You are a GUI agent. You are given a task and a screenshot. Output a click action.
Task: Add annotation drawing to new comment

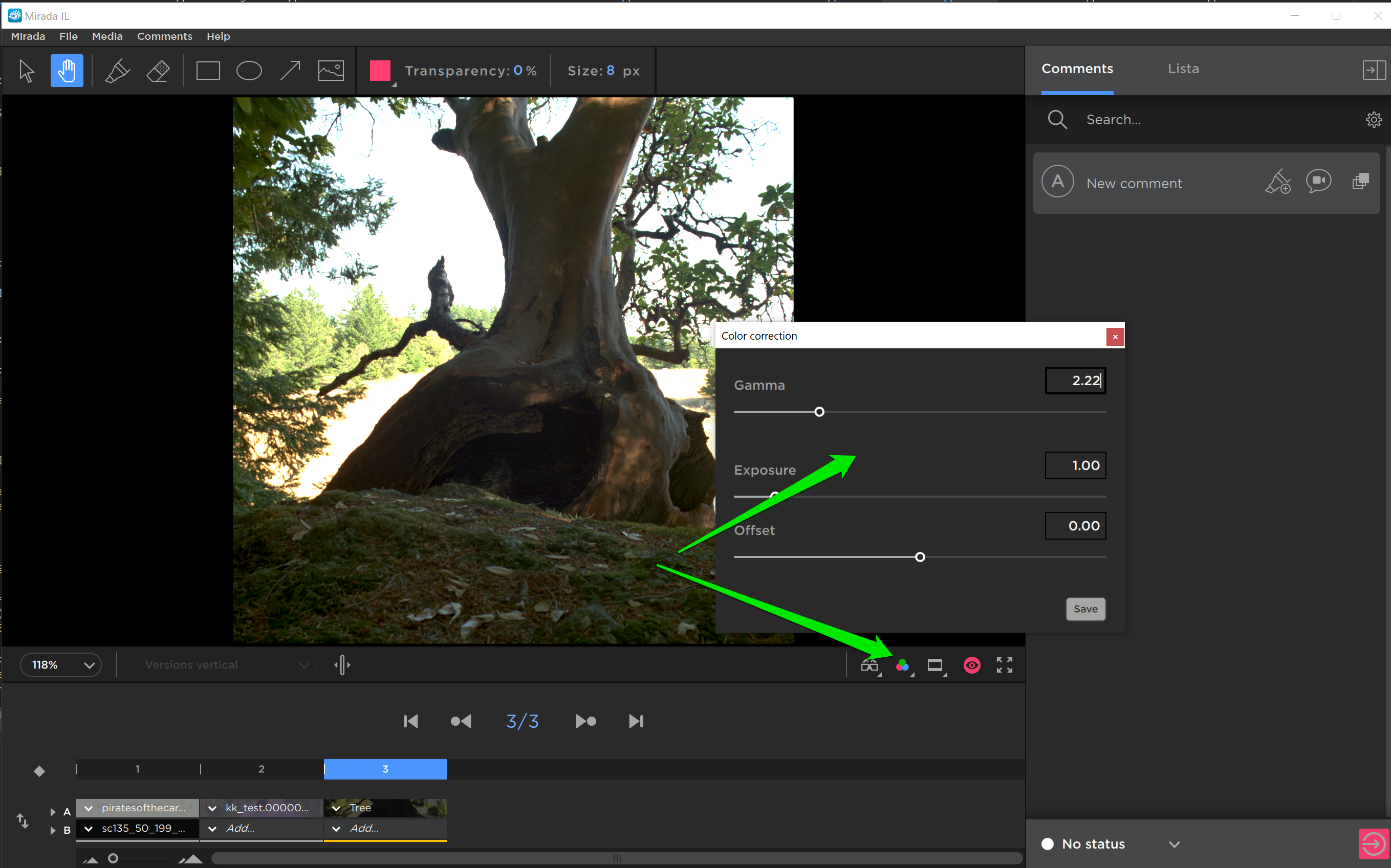1278,182
